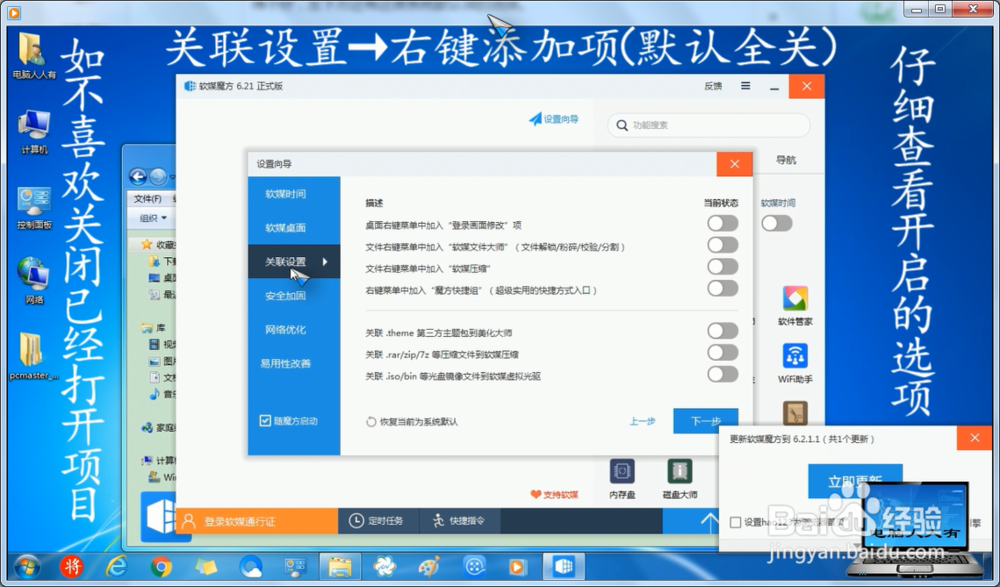This screenshot has height=587, width=1000.
Task: Open 定时任务 in bottom bar
Action: pyautogui.click(x=376, y=521)
